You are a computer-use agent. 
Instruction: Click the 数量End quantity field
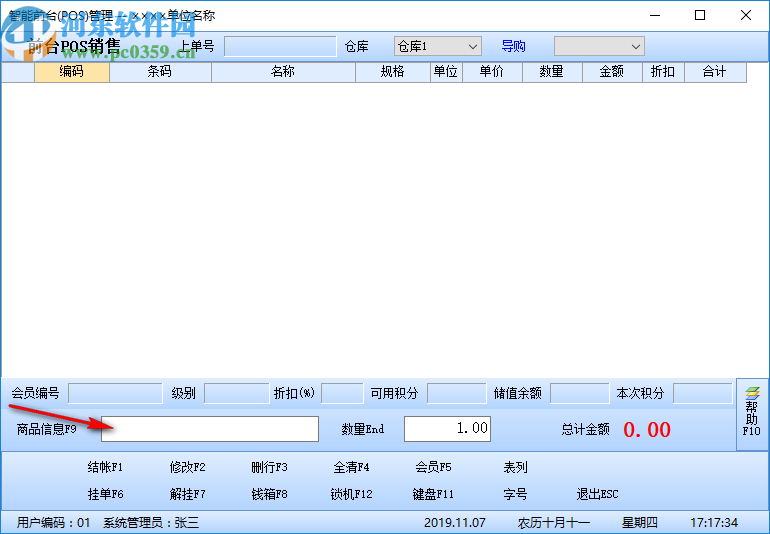tap(447, 429)
